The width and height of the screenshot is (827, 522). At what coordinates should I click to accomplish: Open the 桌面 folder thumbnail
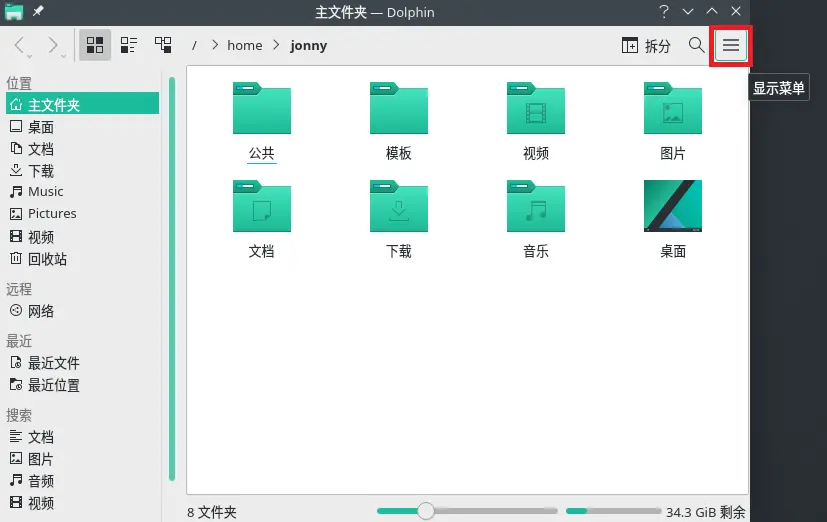point(673,206)
